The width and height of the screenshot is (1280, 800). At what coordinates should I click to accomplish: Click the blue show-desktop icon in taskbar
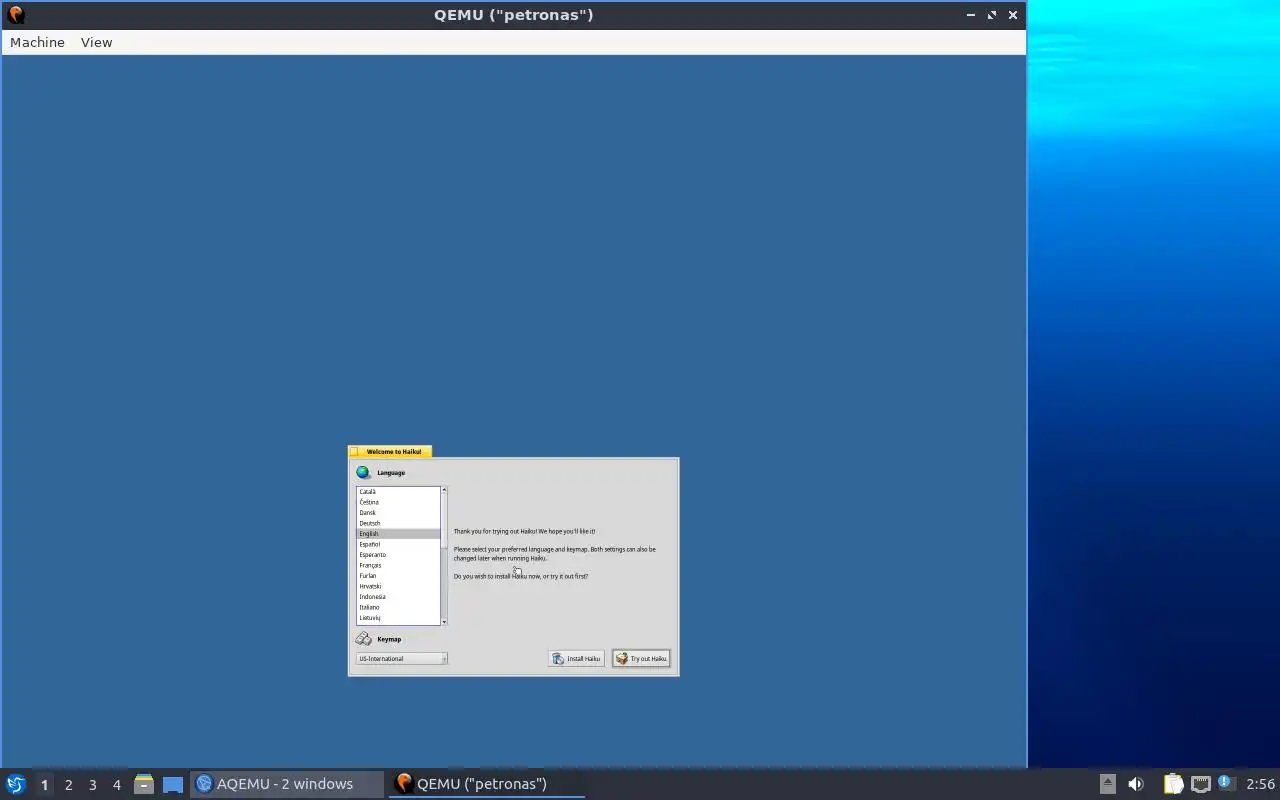pos(173,784)
